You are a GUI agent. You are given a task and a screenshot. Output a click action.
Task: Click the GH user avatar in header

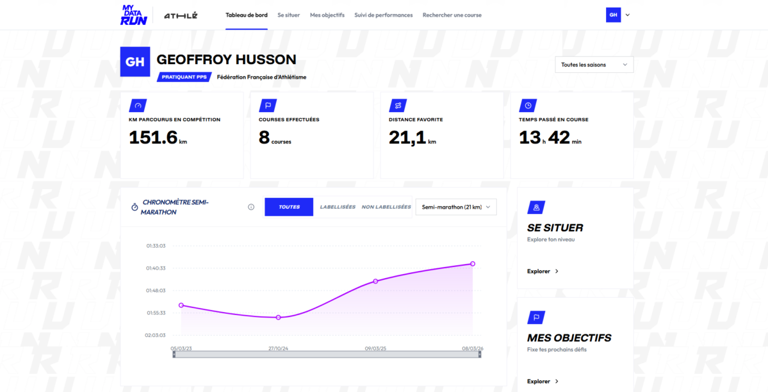[613, 15]
